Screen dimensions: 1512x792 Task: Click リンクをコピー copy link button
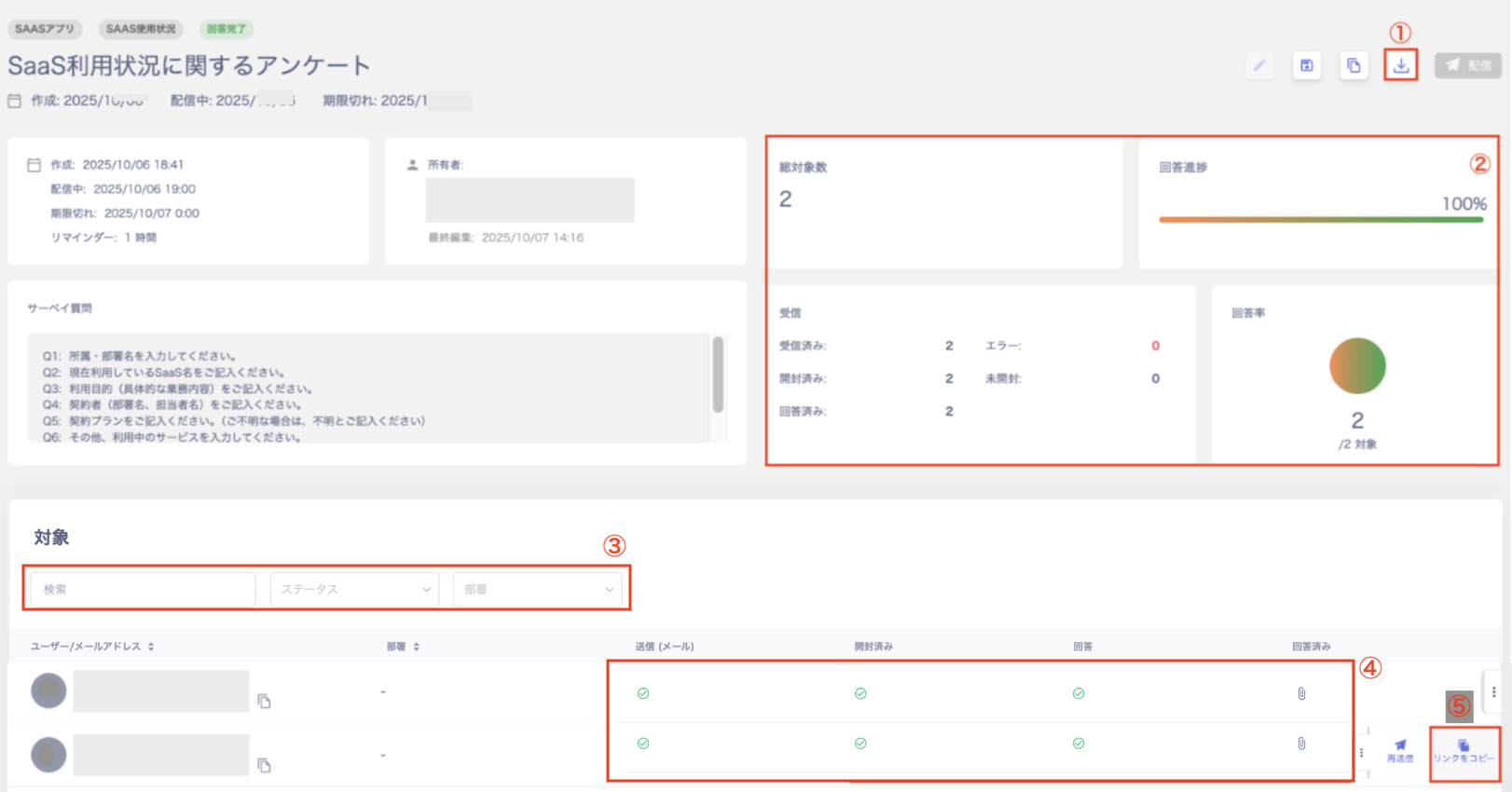(x=1464, y=752)
